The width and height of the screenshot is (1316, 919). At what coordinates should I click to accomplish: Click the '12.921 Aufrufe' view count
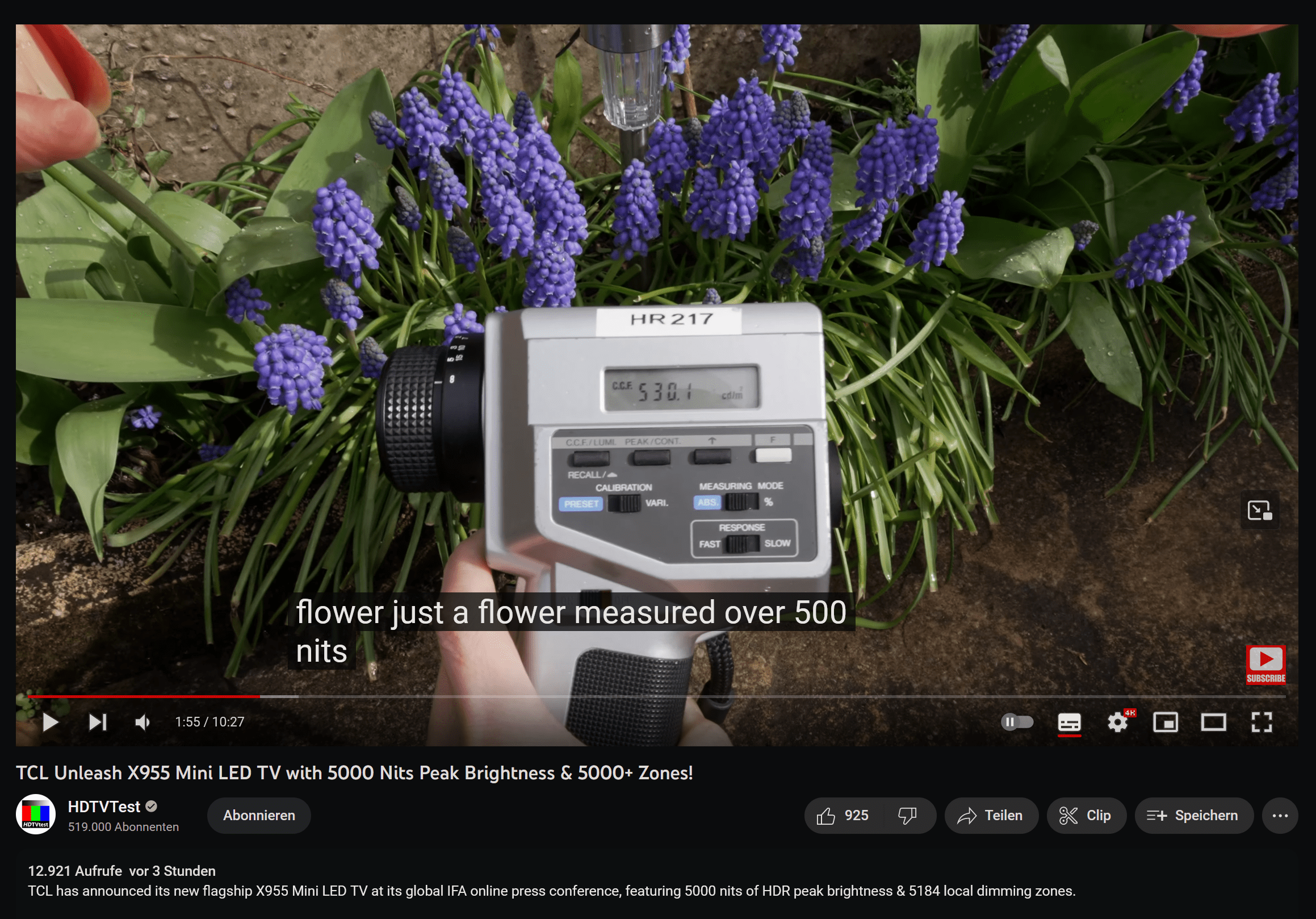75,871
